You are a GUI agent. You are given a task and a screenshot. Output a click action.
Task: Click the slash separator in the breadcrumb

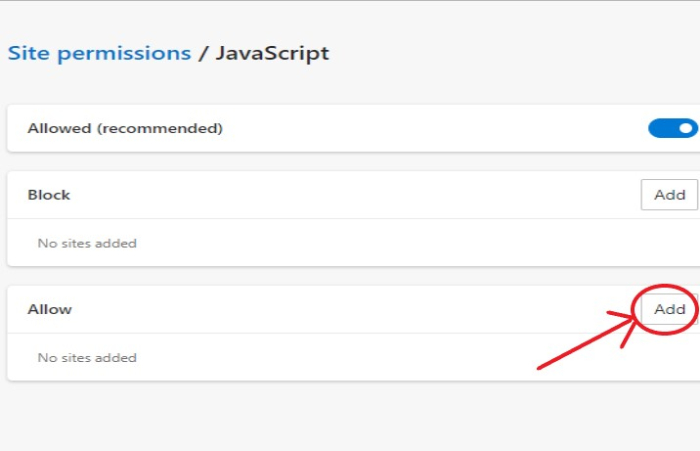point(203,53)
